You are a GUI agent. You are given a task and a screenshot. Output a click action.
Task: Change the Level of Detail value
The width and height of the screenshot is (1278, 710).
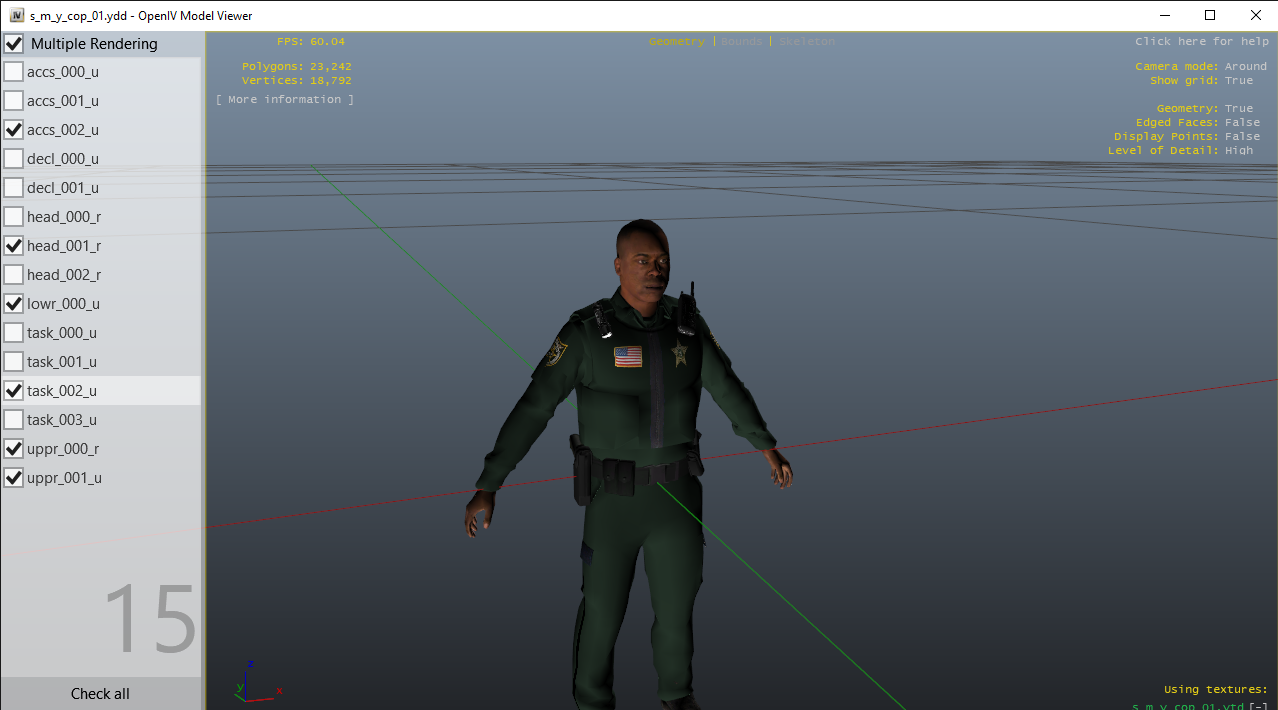point(1238,151)
